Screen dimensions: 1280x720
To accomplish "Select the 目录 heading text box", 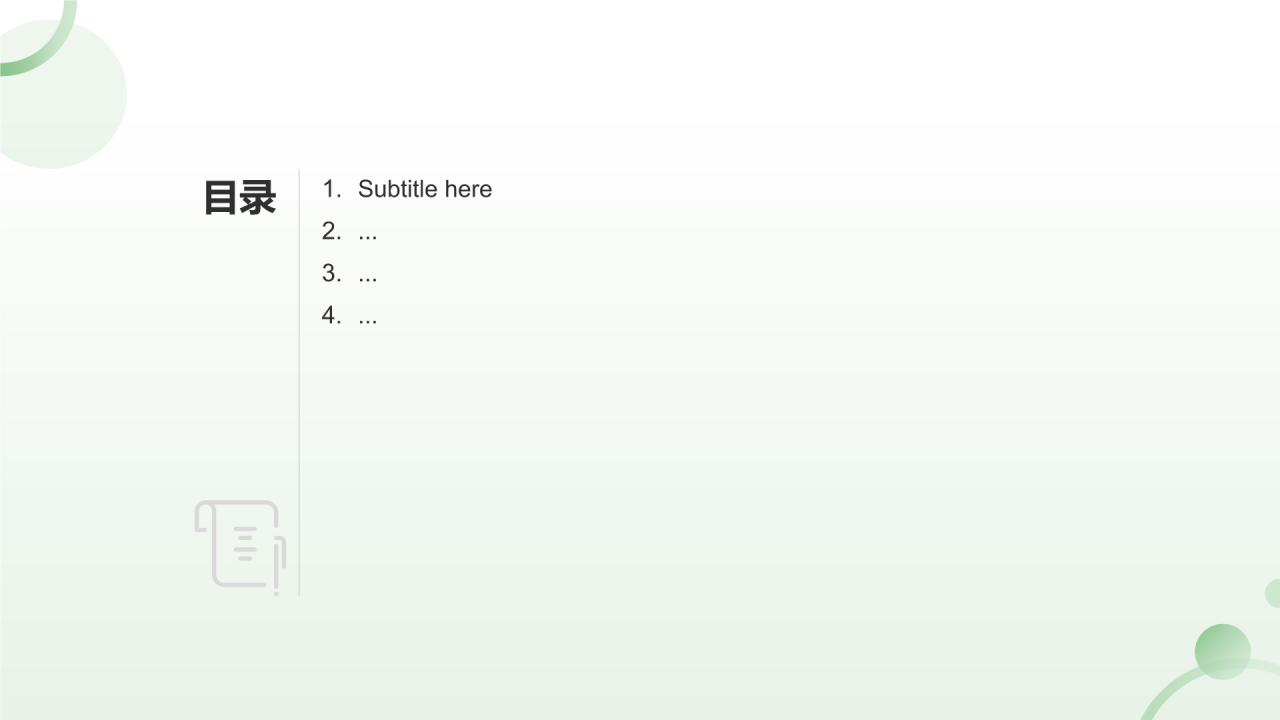I will coord(240,197).
